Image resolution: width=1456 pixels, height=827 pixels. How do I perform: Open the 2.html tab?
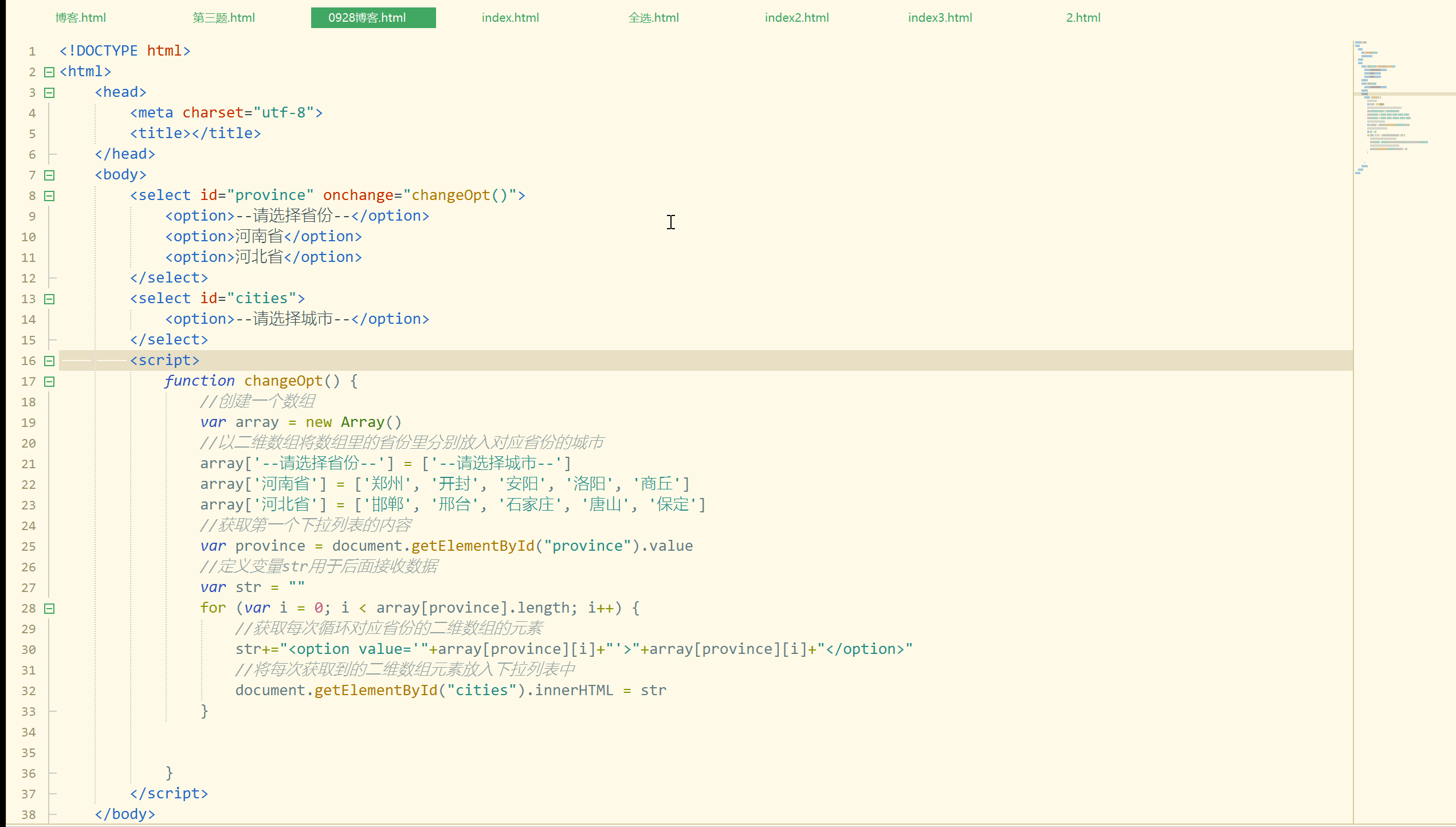(1083, 18)
